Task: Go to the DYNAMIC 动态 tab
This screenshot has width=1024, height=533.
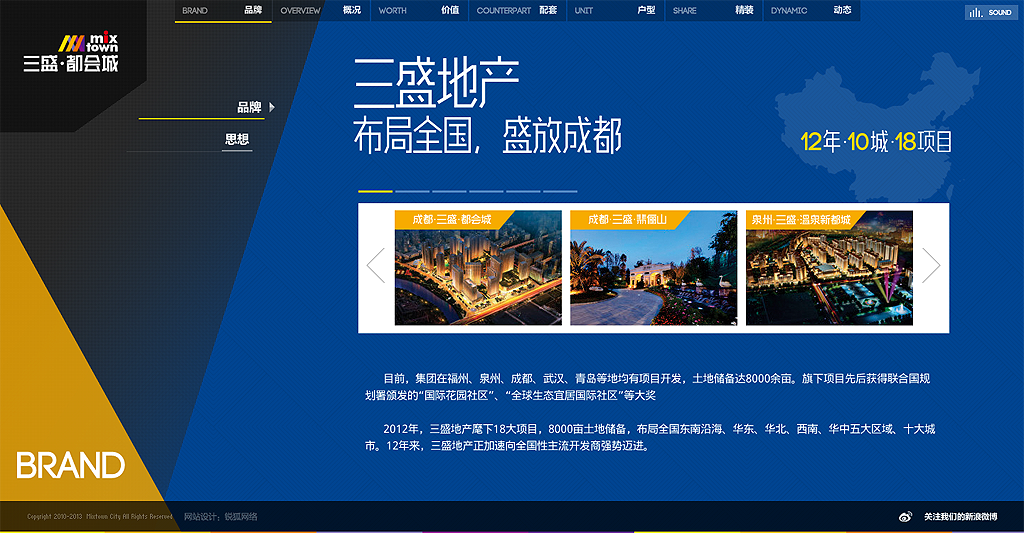Action: tap(810, 11)
